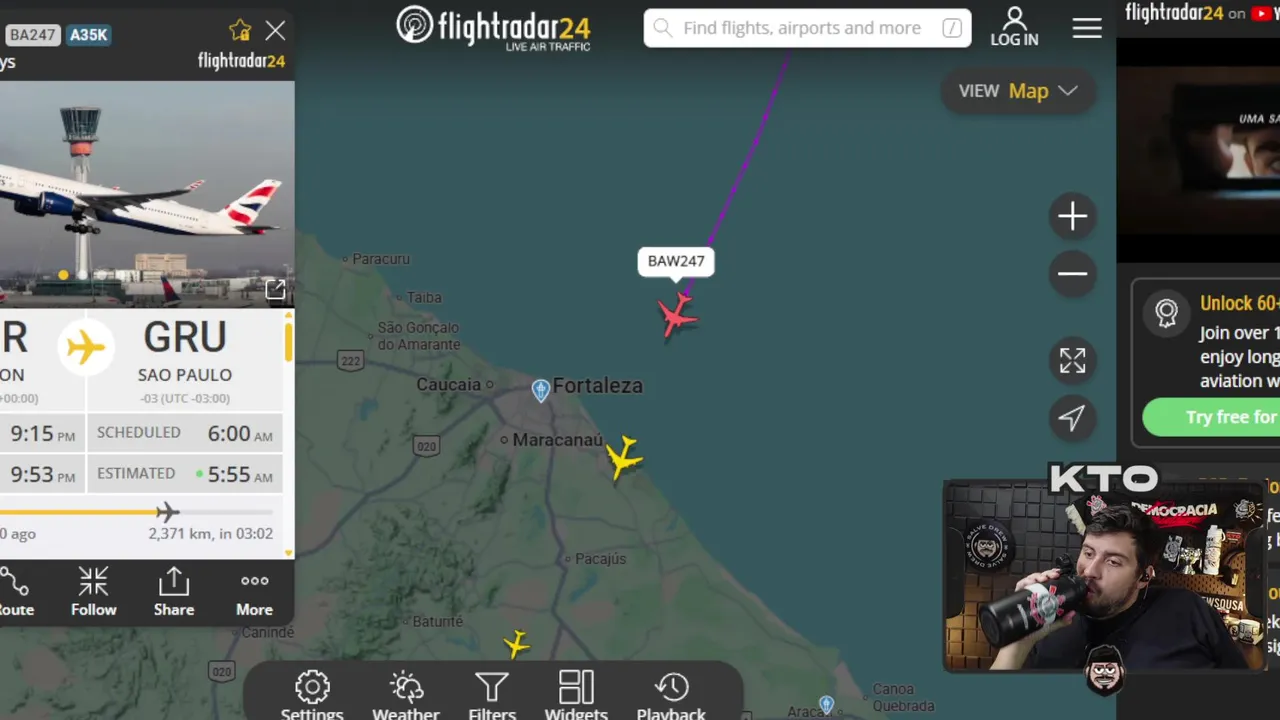Select the red BAW247 aircraft on map

click(x=678, y=315)
